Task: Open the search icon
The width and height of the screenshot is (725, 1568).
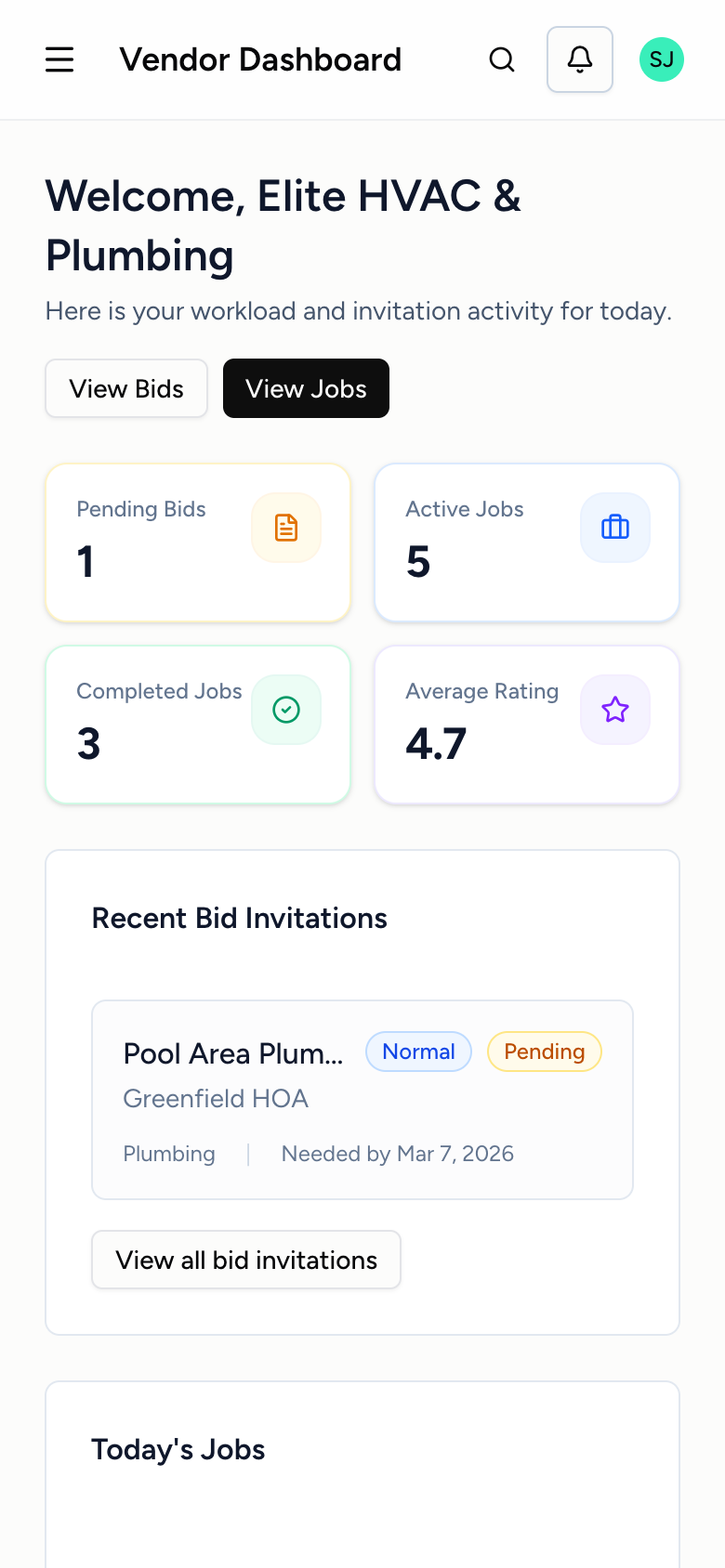Action: pyautogui.click(x=502, y=59)
